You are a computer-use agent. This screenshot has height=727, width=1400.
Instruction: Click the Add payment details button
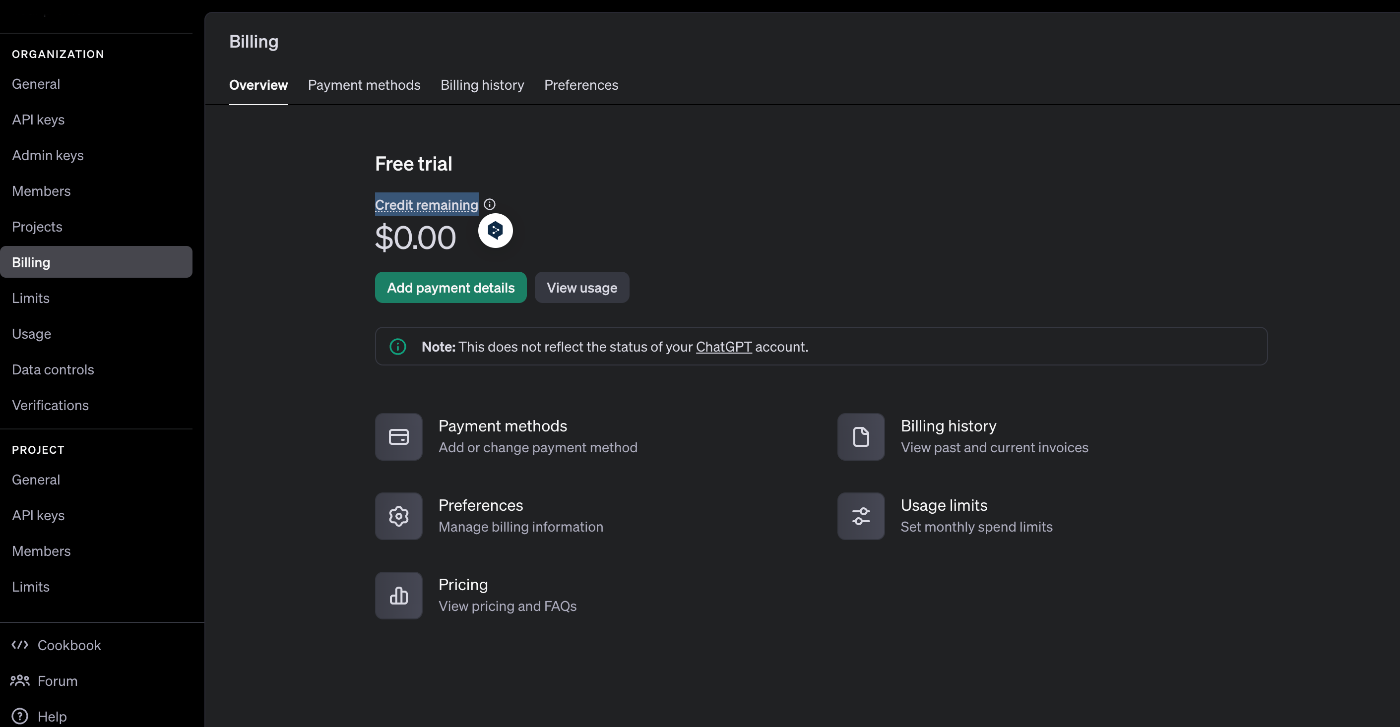[451, 288]
